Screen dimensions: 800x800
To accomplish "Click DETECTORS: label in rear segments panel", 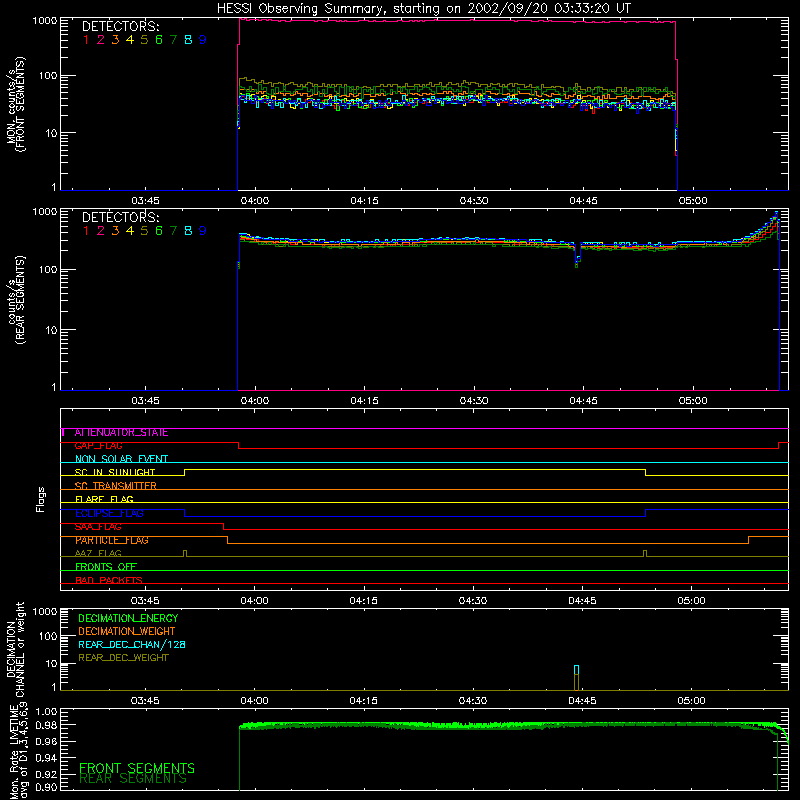I will point(120,217).
